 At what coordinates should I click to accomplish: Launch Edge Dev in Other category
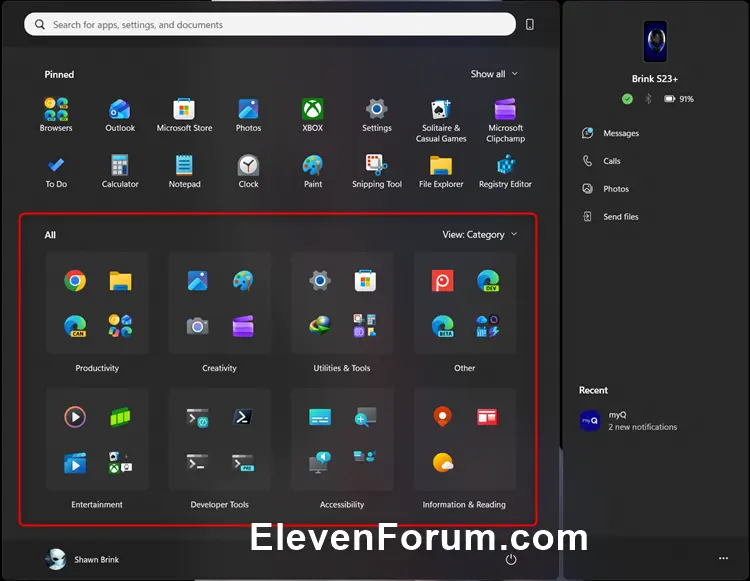click(x=488, y=281)
